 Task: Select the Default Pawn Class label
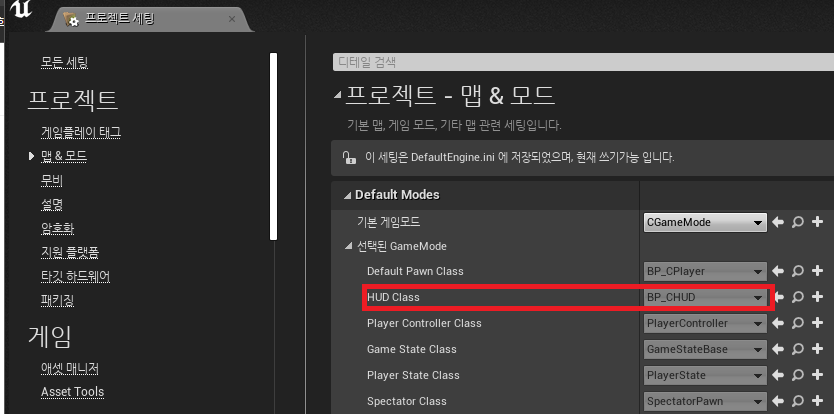(415, 271)
